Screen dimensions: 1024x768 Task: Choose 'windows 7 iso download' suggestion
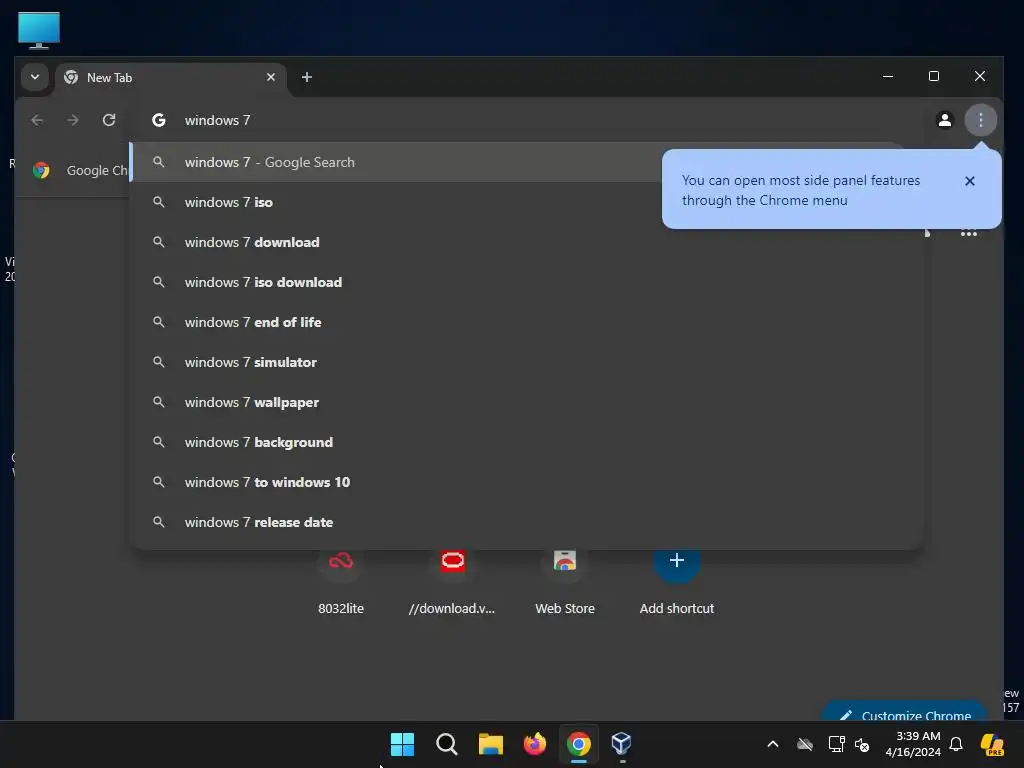526,282
